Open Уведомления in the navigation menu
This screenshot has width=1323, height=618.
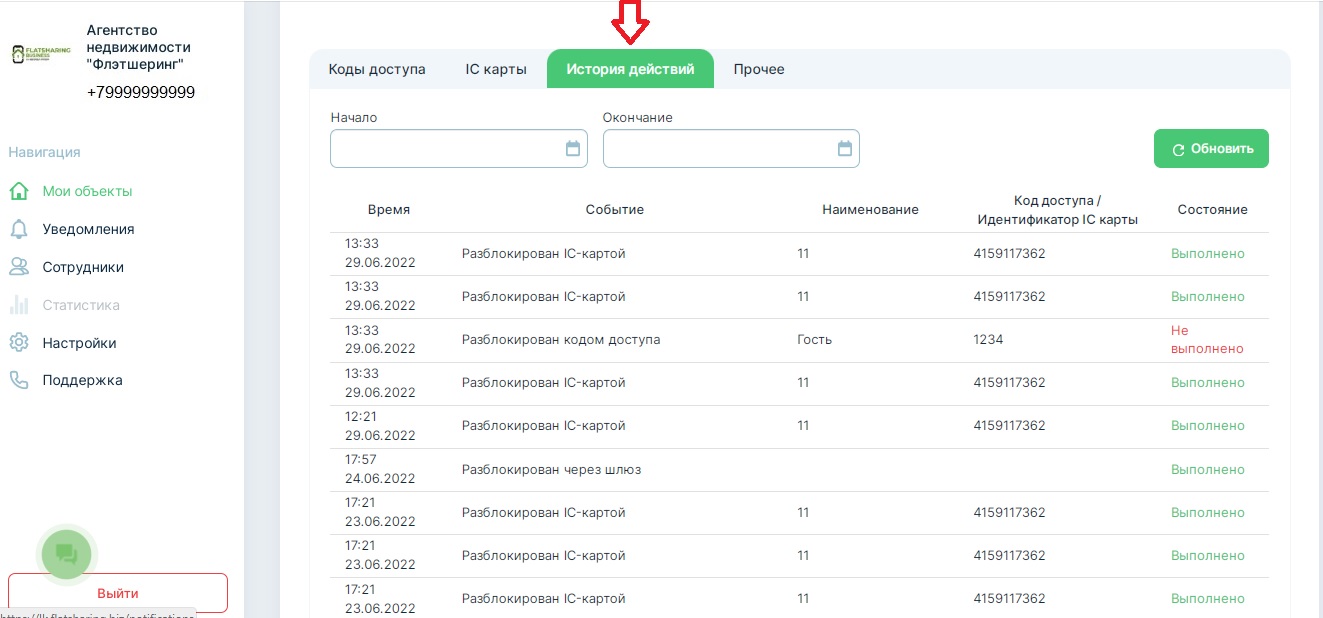(x=88, y=229)
